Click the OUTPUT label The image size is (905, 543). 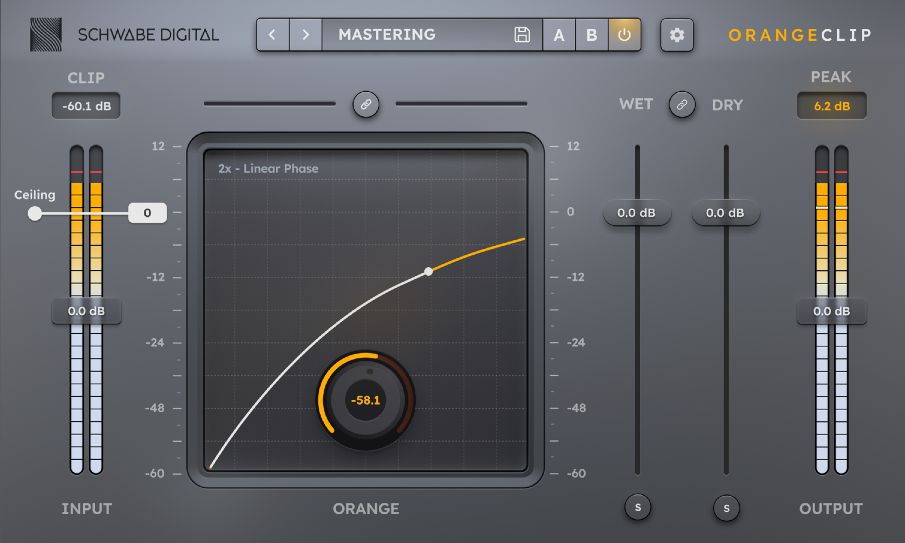(831, 508)
